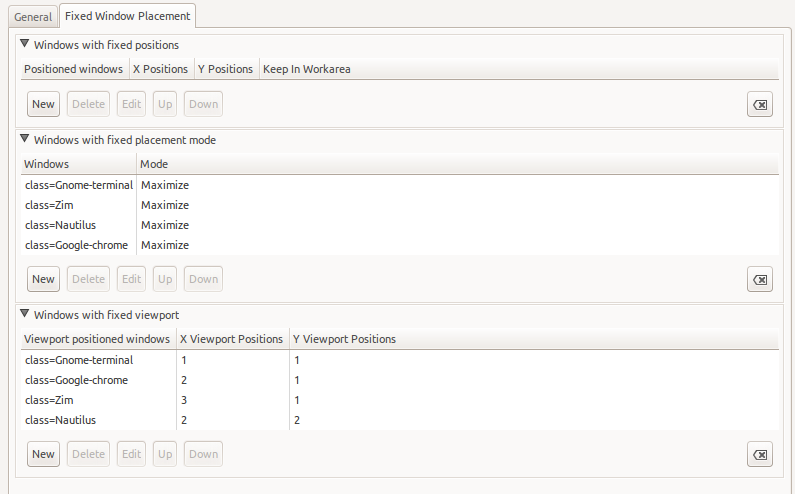Click the Keep In Workarea column header

pyautogui.click(x=306, y=69)
